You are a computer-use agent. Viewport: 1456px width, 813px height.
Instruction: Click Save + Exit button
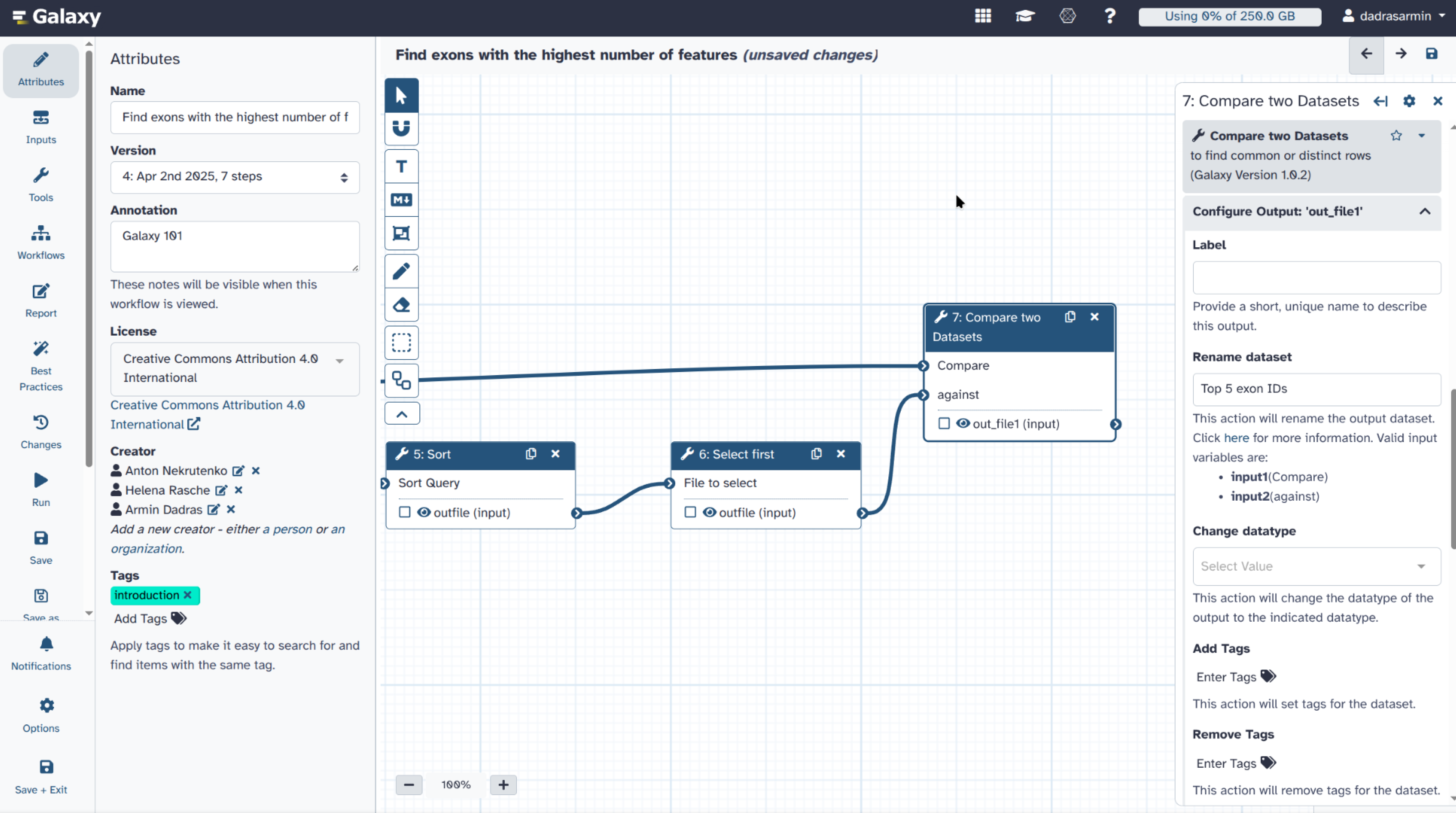[41, 777]
